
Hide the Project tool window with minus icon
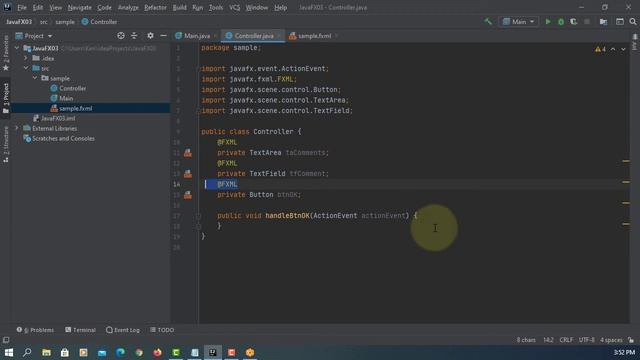pos(163,36)
